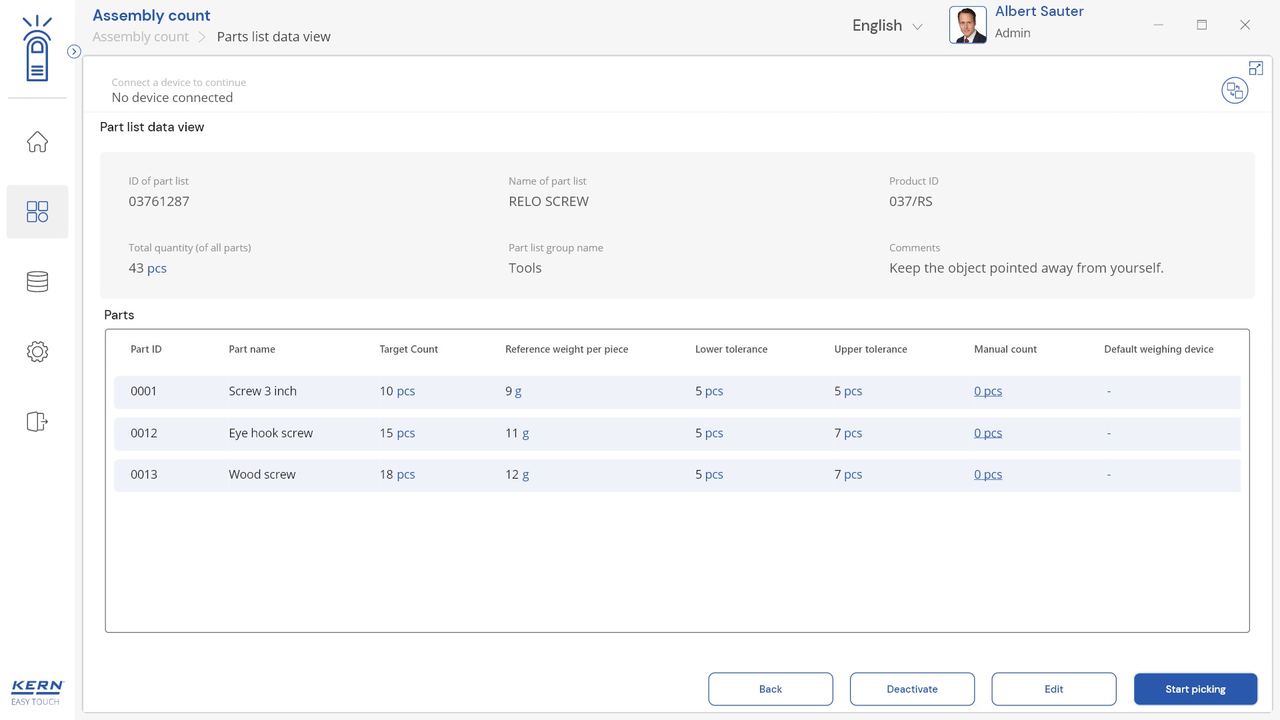Screen dimensions: 1280x720
Task: Click the Deactivate button
Action: [912, 689]
